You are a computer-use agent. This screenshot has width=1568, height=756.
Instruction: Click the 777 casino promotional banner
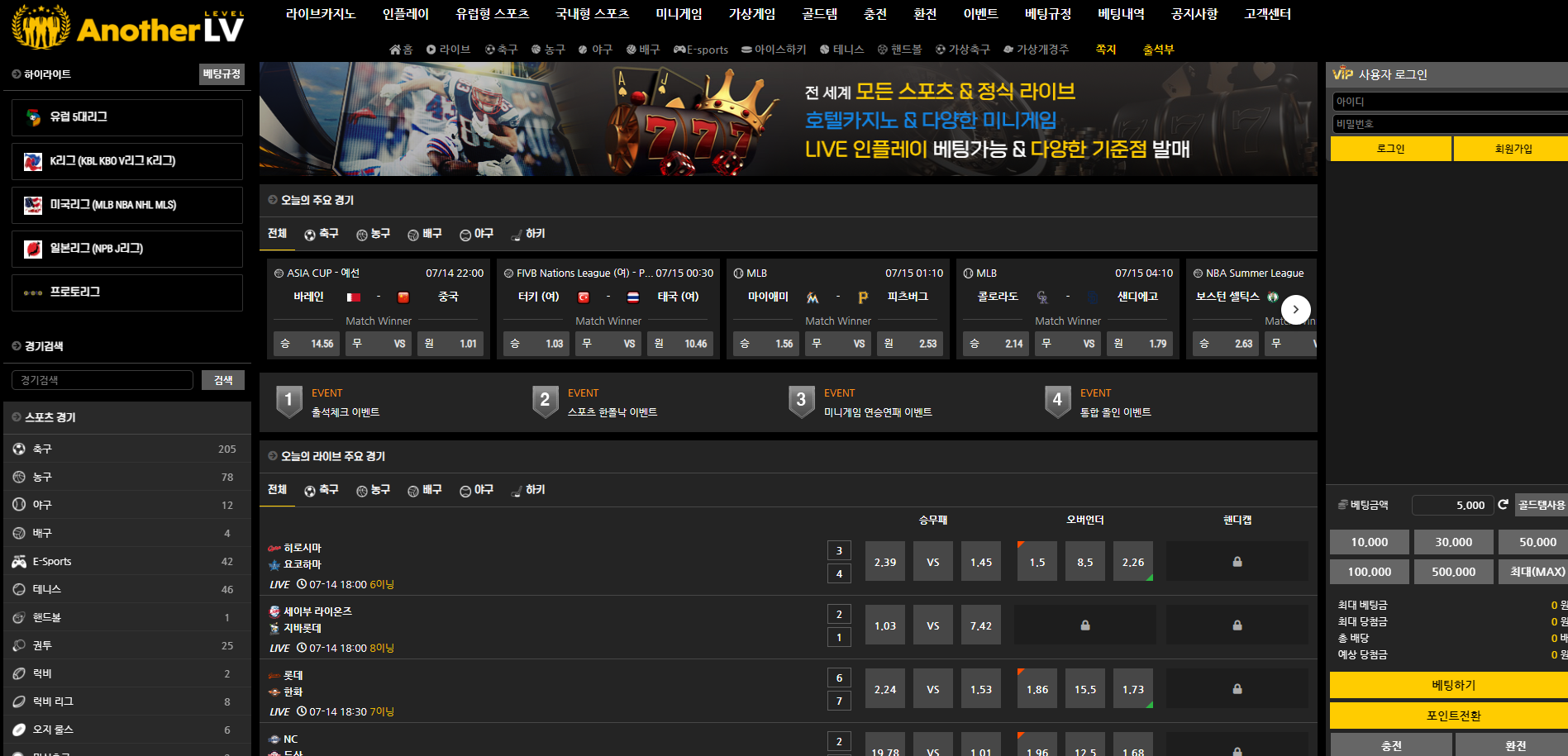coord(788,119)
